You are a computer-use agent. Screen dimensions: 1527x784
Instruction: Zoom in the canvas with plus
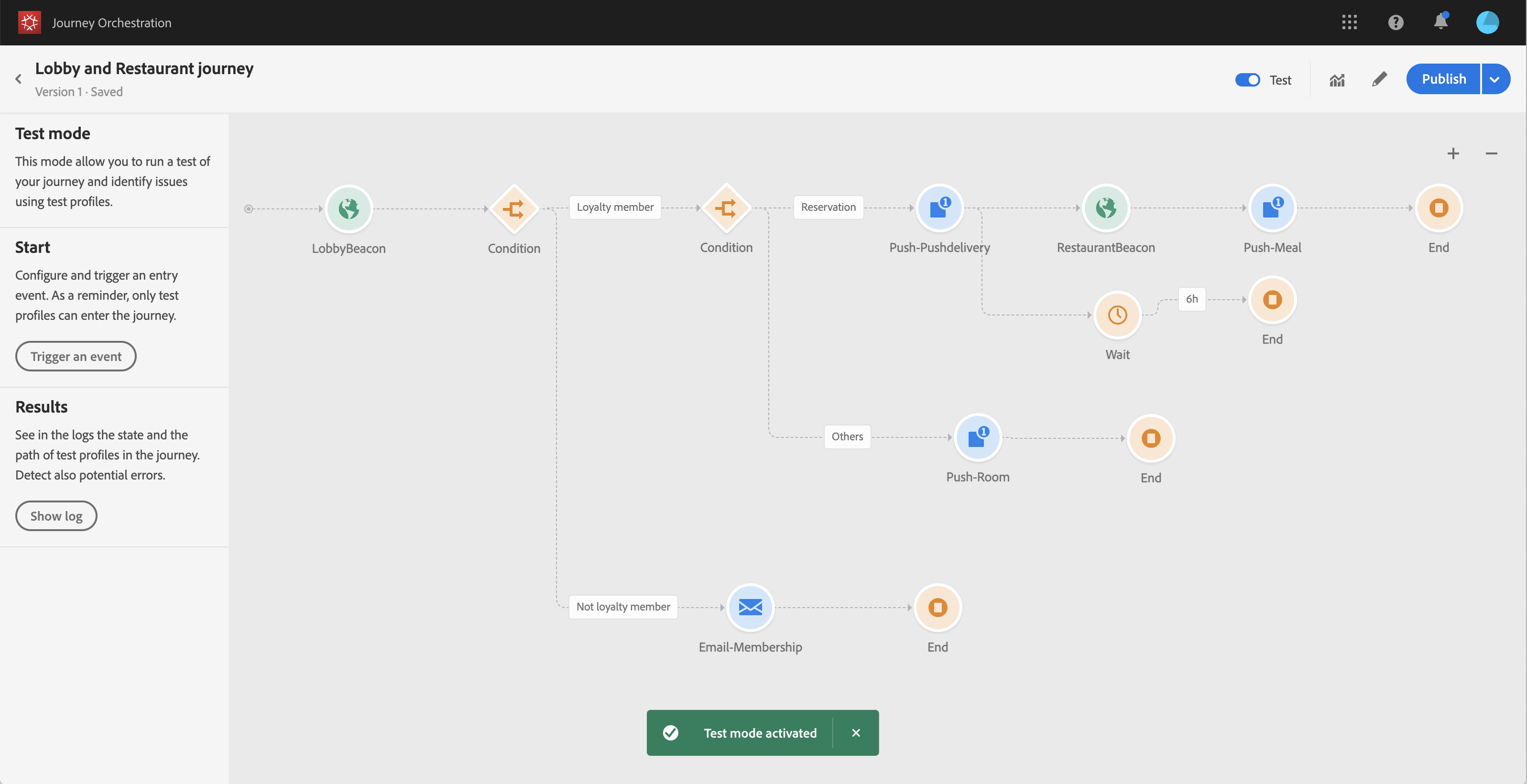coord(1453,154)
